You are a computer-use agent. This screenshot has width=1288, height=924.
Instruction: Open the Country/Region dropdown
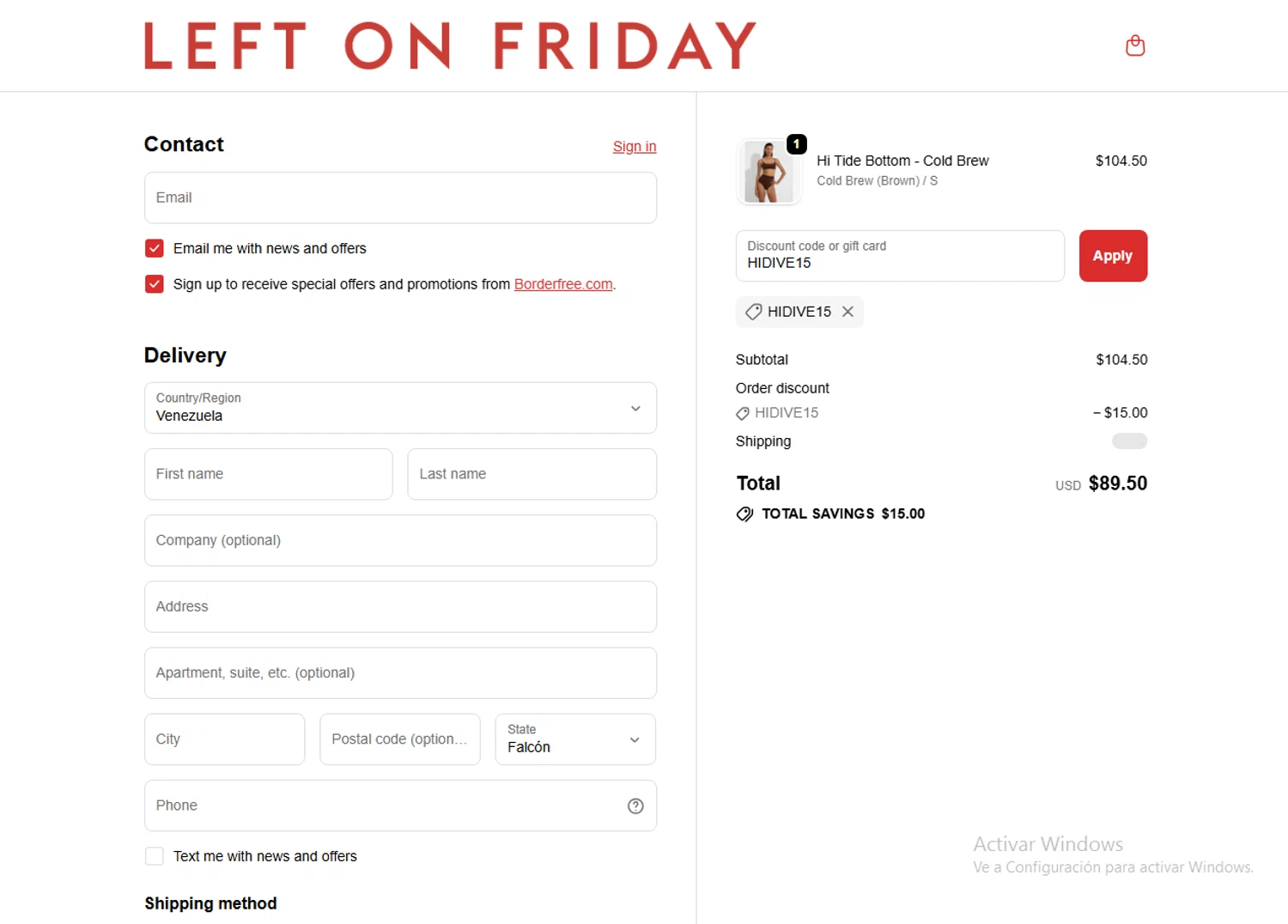pos(400,408)
